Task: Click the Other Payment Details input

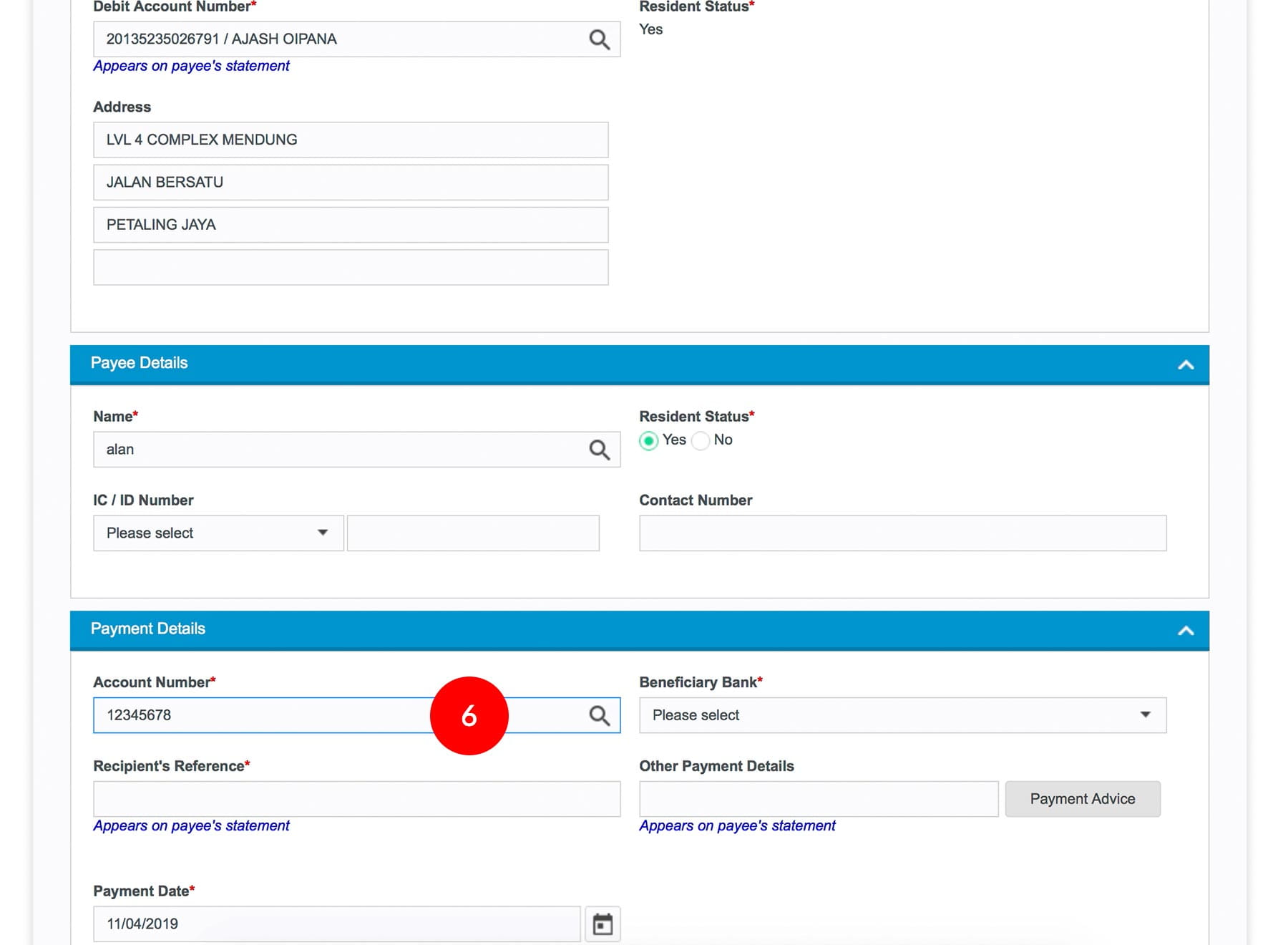Action: click(818, 799)
